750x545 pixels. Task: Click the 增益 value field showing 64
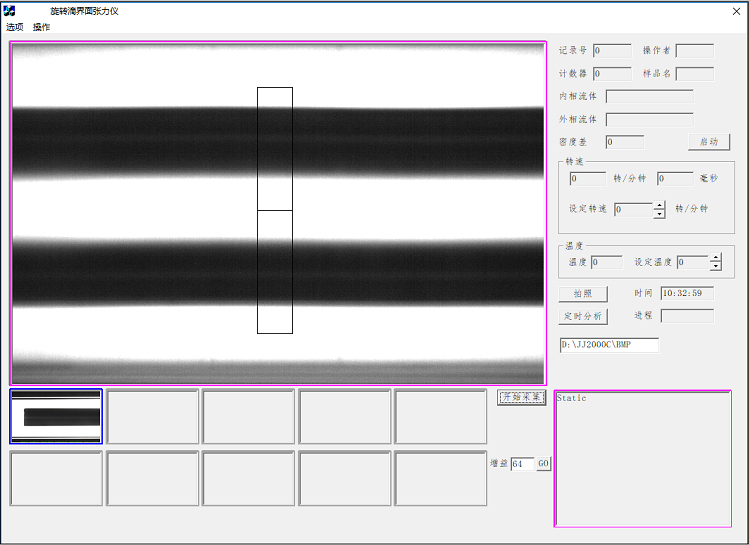pyautogui.click(x=522, y=464)
